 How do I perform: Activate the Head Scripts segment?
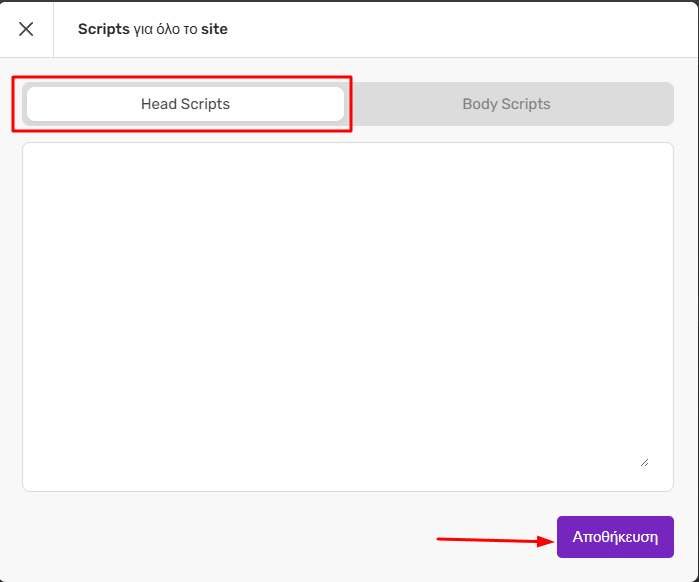pos(185,104)
